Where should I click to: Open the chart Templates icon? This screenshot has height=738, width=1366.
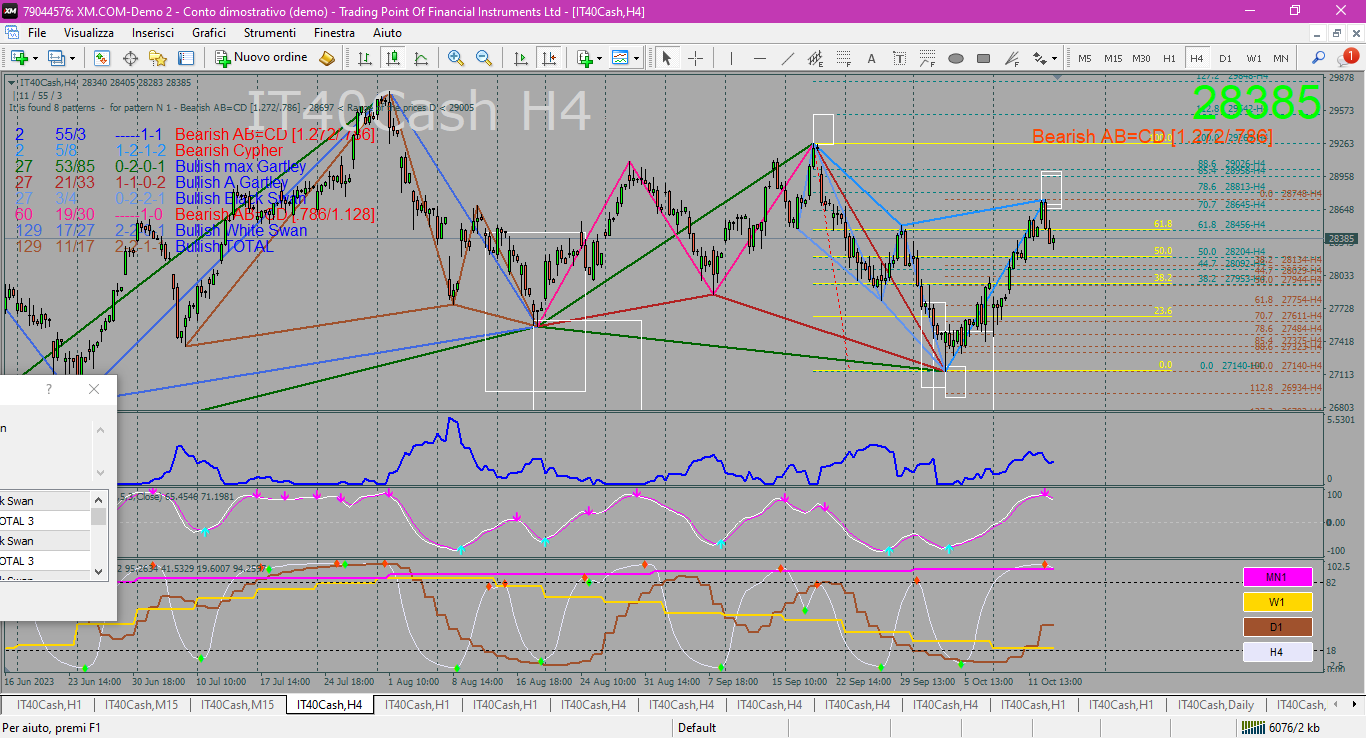click(x=621, y=58)
